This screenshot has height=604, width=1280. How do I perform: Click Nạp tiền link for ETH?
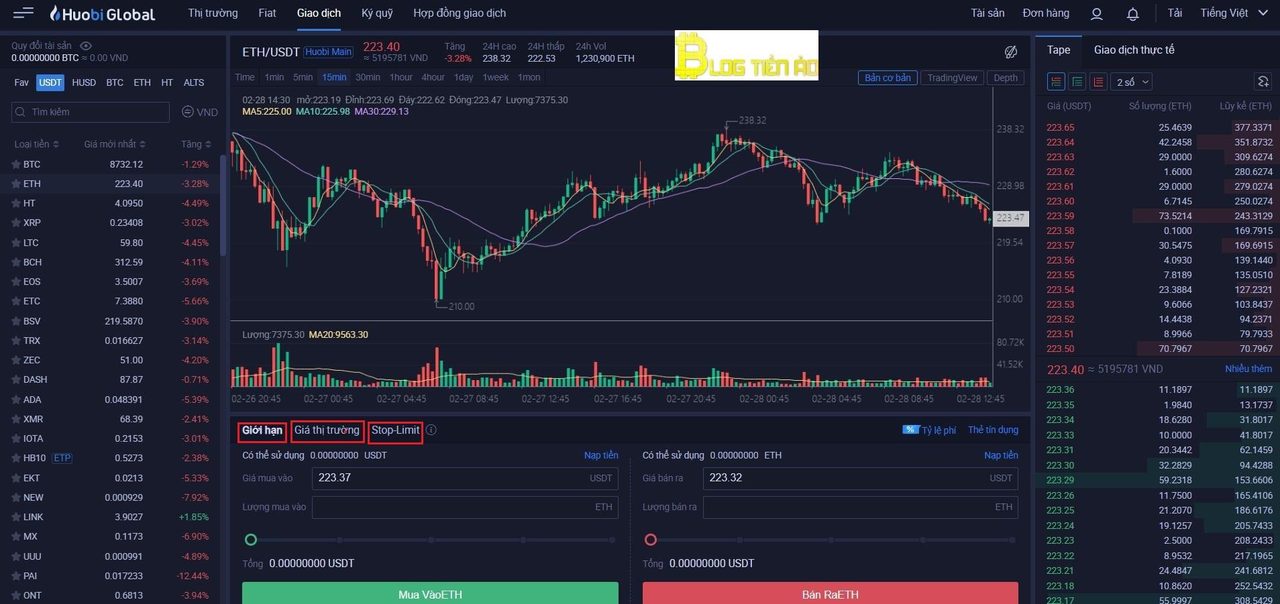(x=1001, y=456)
